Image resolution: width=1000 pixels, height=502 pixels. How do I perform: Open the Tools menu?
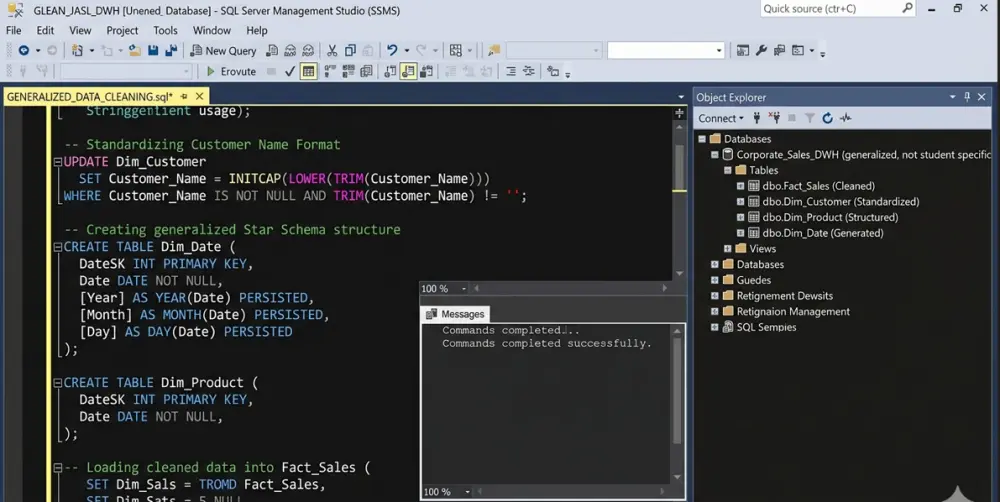(x=165, y=30)
